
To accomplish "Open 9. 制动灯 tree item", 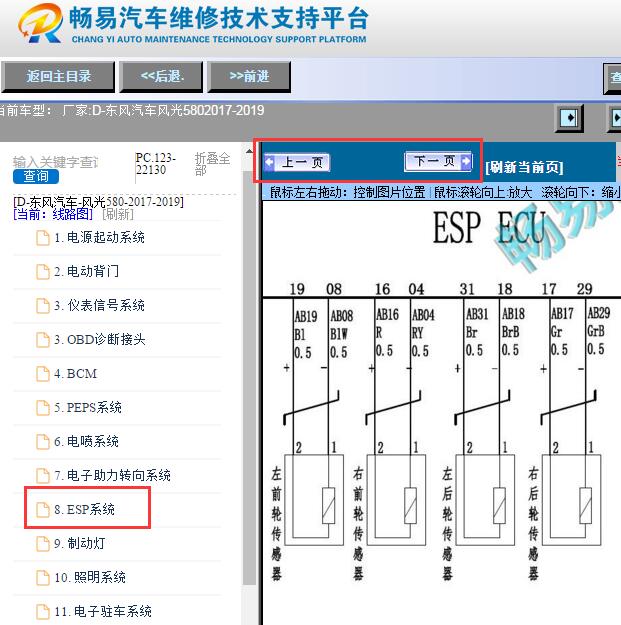I will [80, 543].
